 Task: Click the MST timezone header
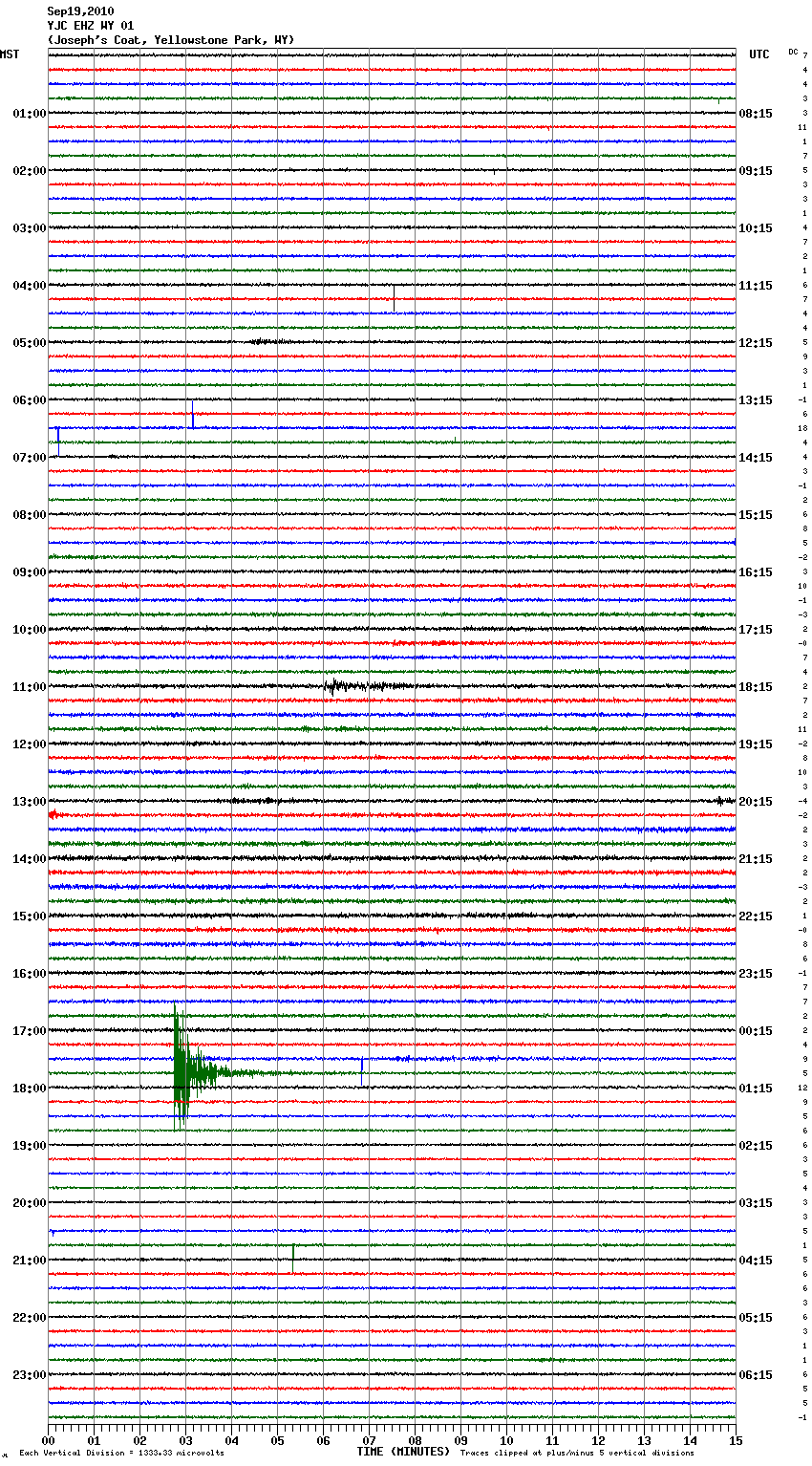(x=10, y=54)
